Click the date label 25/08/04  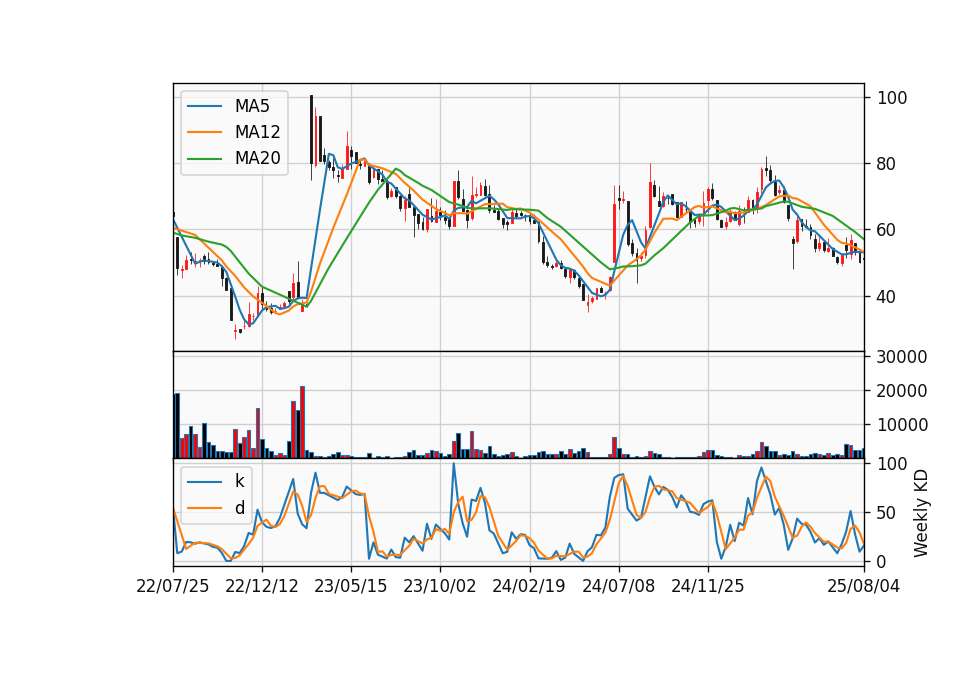click(864, 586)
